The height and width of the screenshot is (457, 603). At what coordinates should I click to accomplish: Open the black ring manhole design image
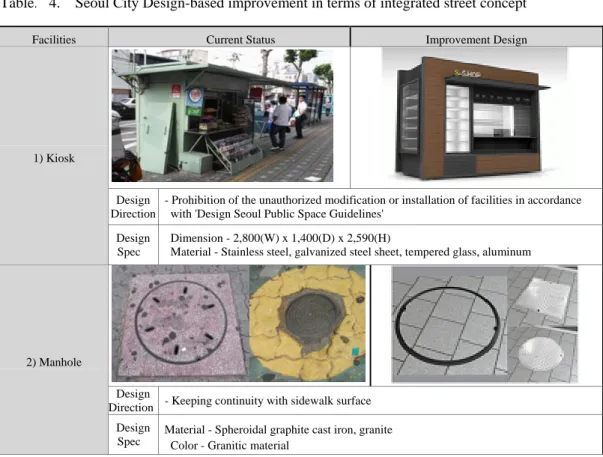(449, 325)
